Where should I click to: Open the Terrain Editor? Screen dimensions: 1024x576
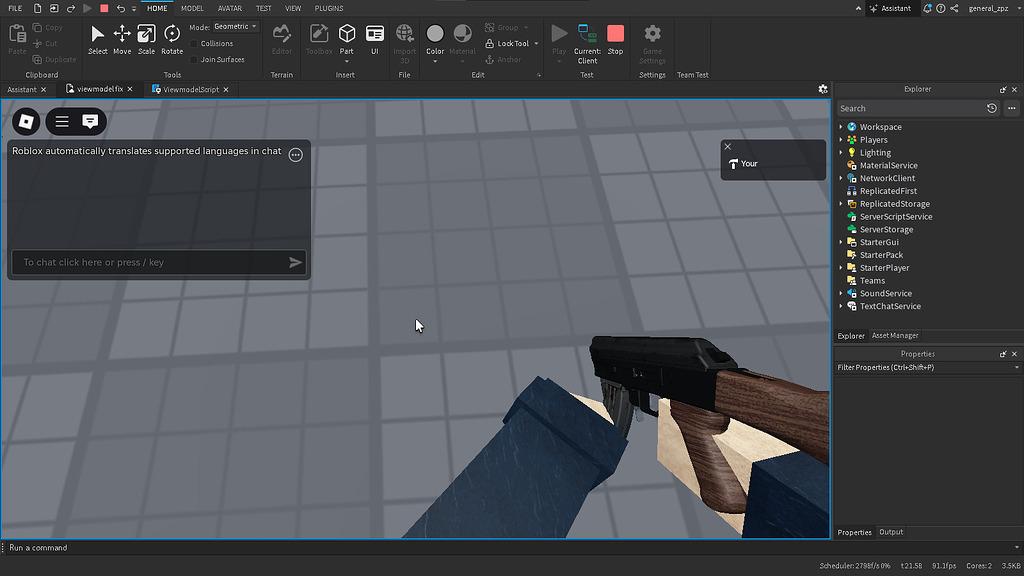pyautogui.click(x=281, y=38)
